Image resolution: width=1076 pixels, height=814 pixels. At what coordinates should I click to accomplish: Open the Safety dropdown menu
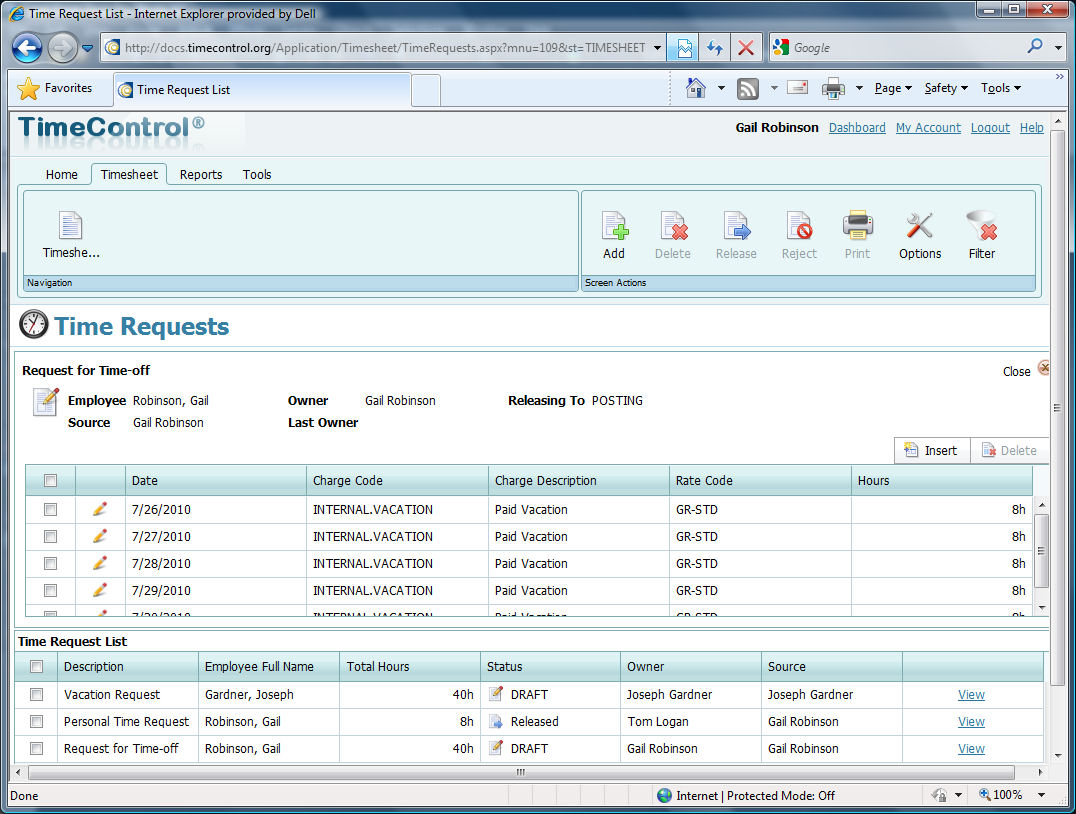[x=946, y=88]
